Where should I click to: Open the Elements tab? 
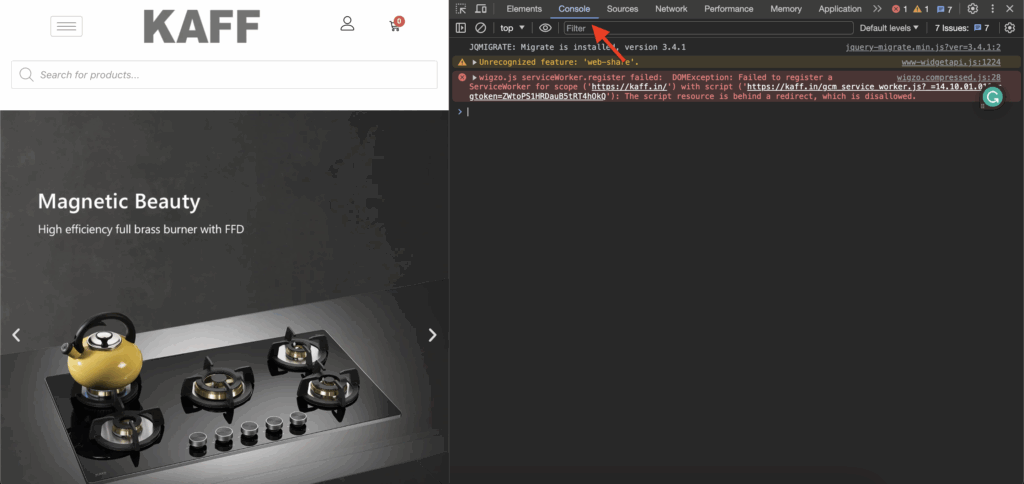[524, 8]
